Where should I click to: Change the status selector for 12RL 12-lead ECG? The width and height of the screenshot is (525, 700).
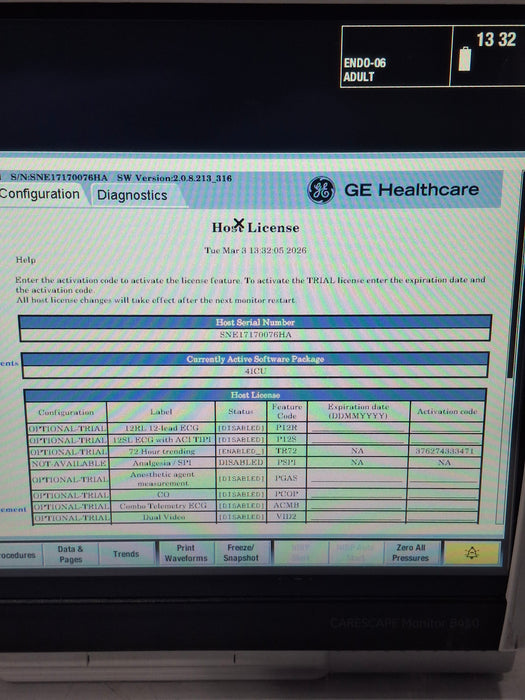241,428
